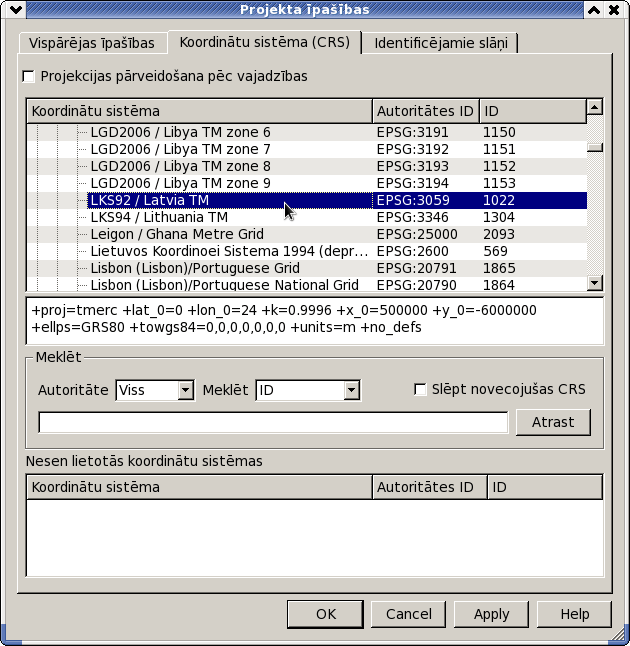Click scroll up arrow of CRS list

coord(595,107)
